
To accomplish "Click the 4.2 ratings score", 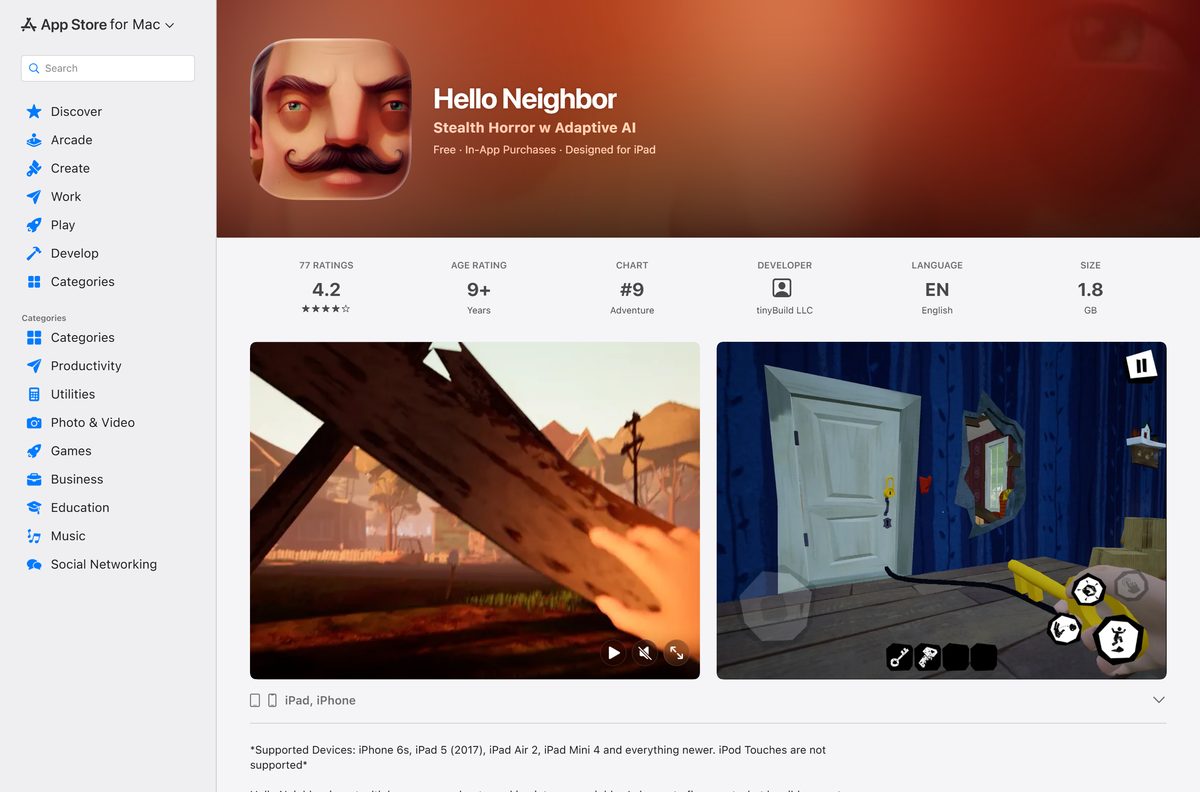I will (326, 290).
